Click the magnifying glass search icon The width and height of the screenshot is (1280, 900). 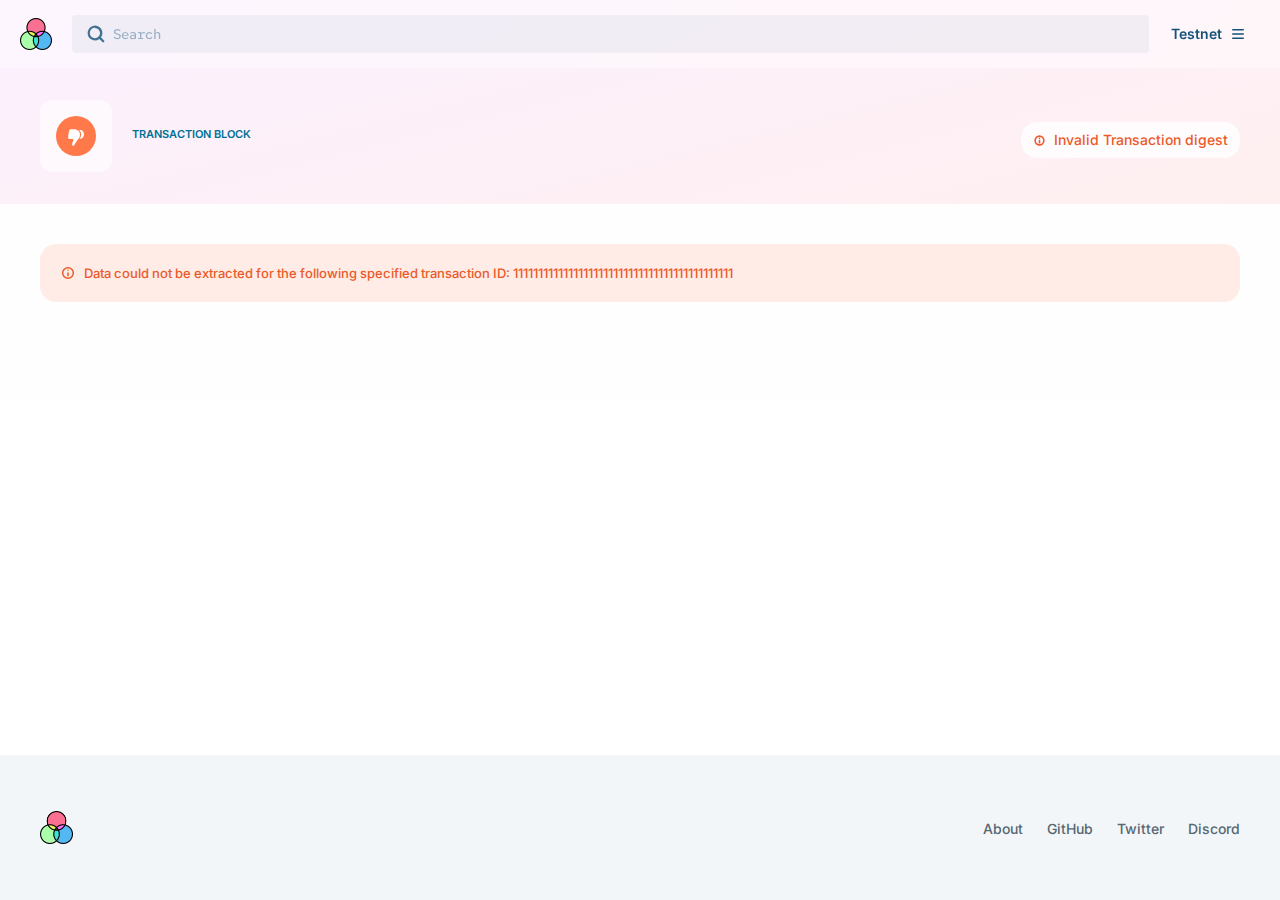[96, 34]
